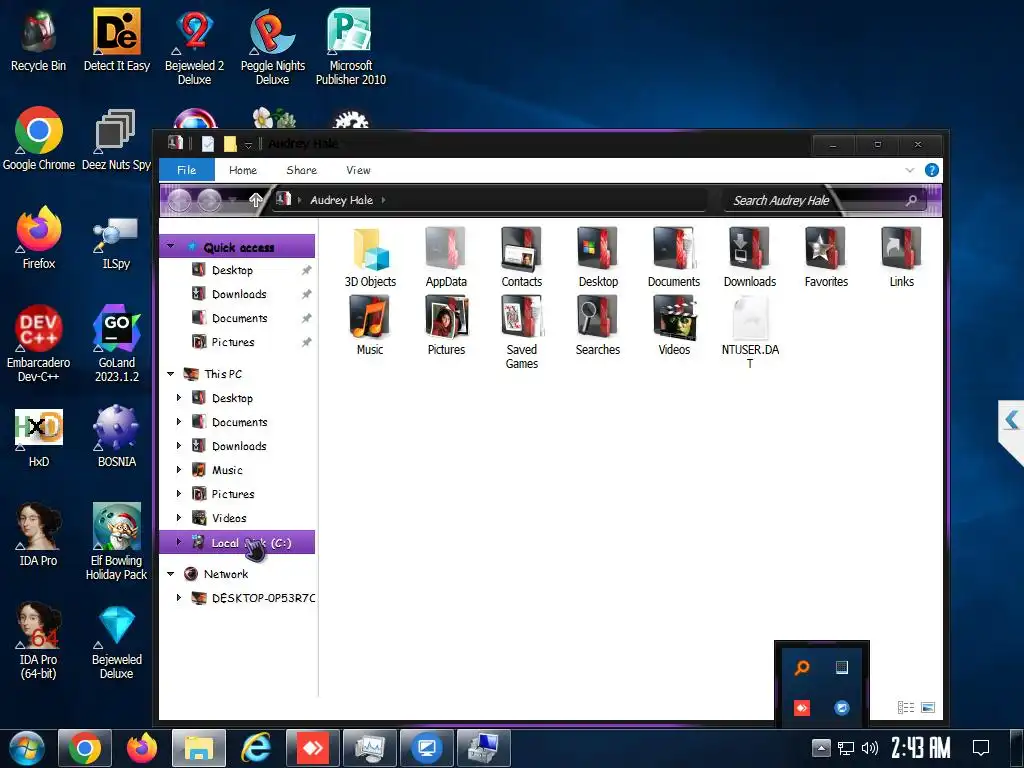Open the Saved Games folder
This screenshot has width=1024, height=768.
click(x=521, y=332)
